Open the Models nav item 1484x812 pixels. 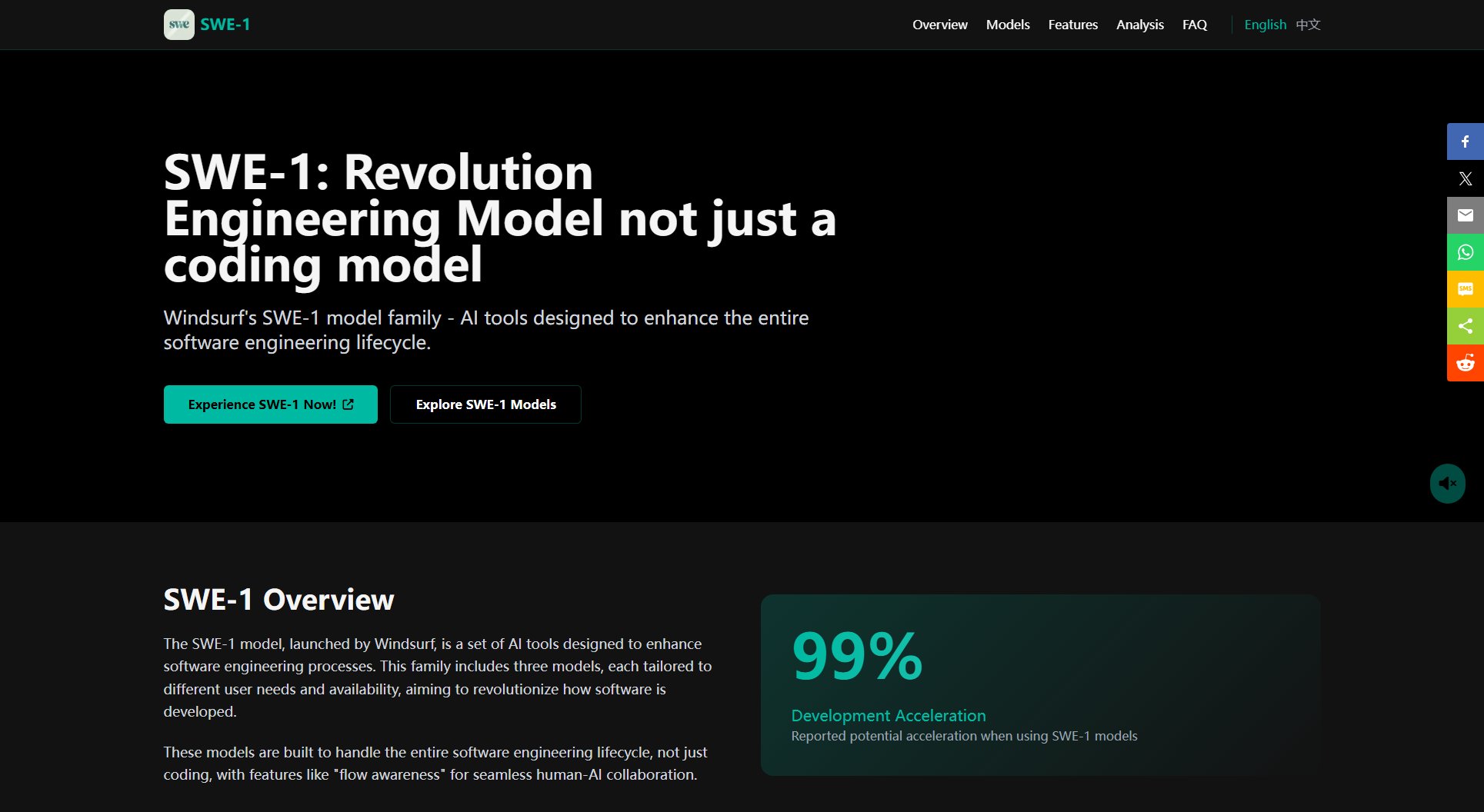point(1008,25)
